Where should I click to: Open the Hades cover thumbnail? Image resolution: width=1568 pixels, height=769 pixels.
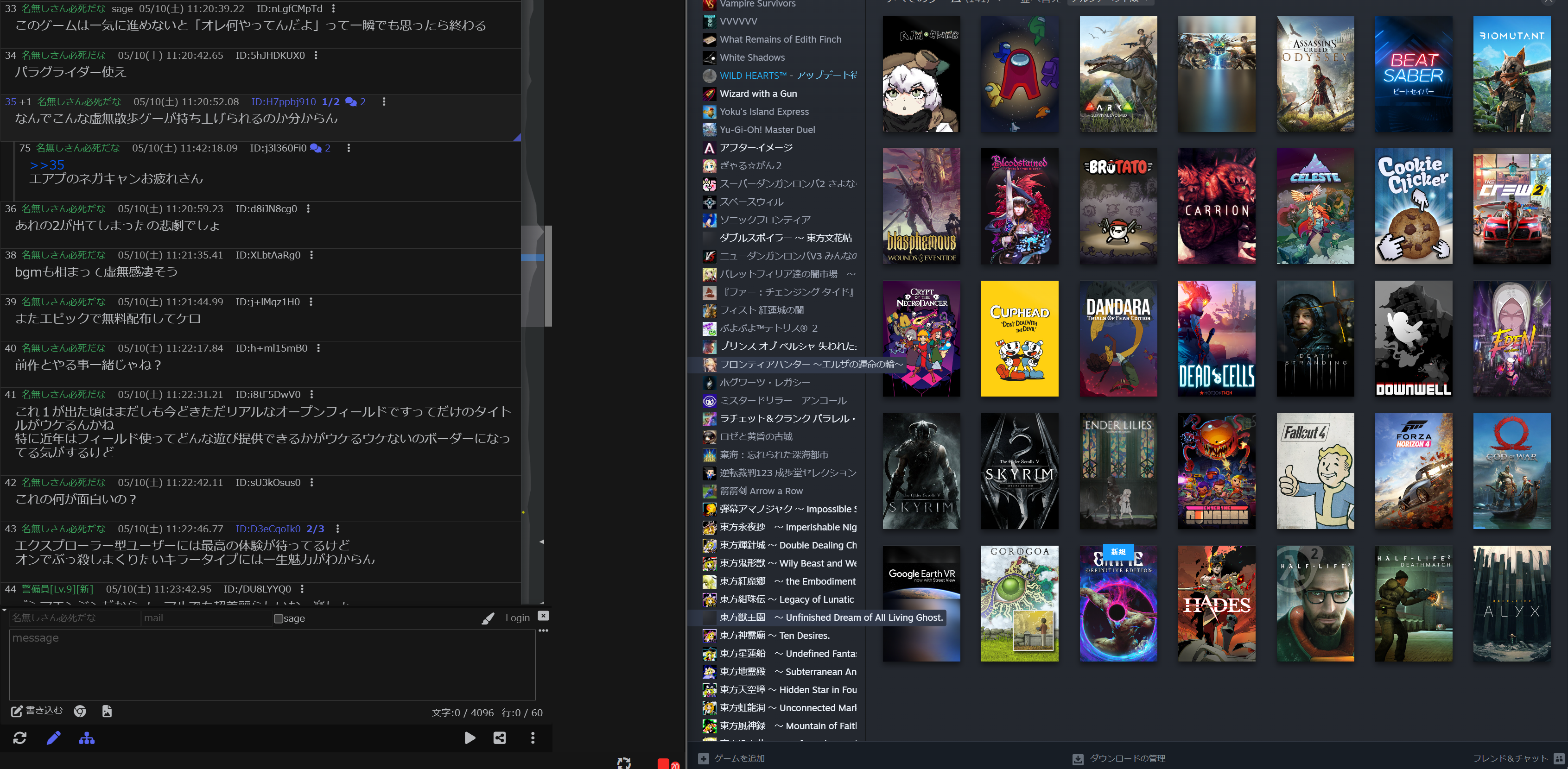1216,604
